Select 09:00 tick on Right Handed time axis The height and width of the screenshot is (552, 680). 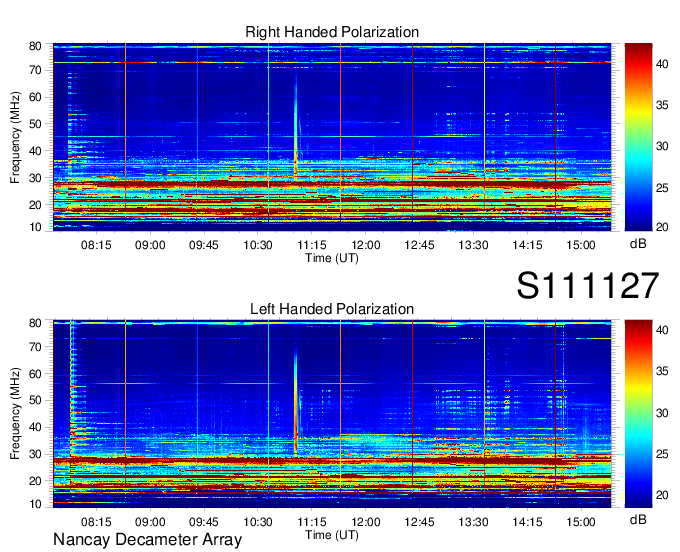[x=150, y=245]
